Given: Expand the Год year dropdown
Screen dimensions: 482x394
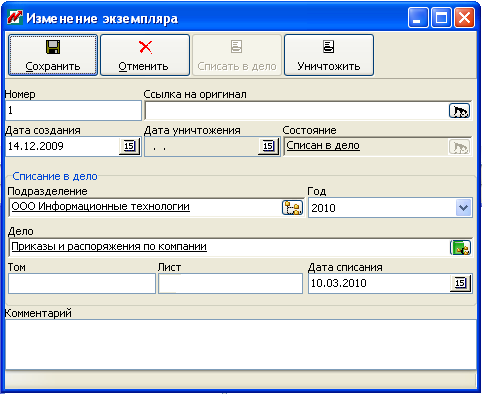Looking at the screenshot, I should tap(463, 208).
